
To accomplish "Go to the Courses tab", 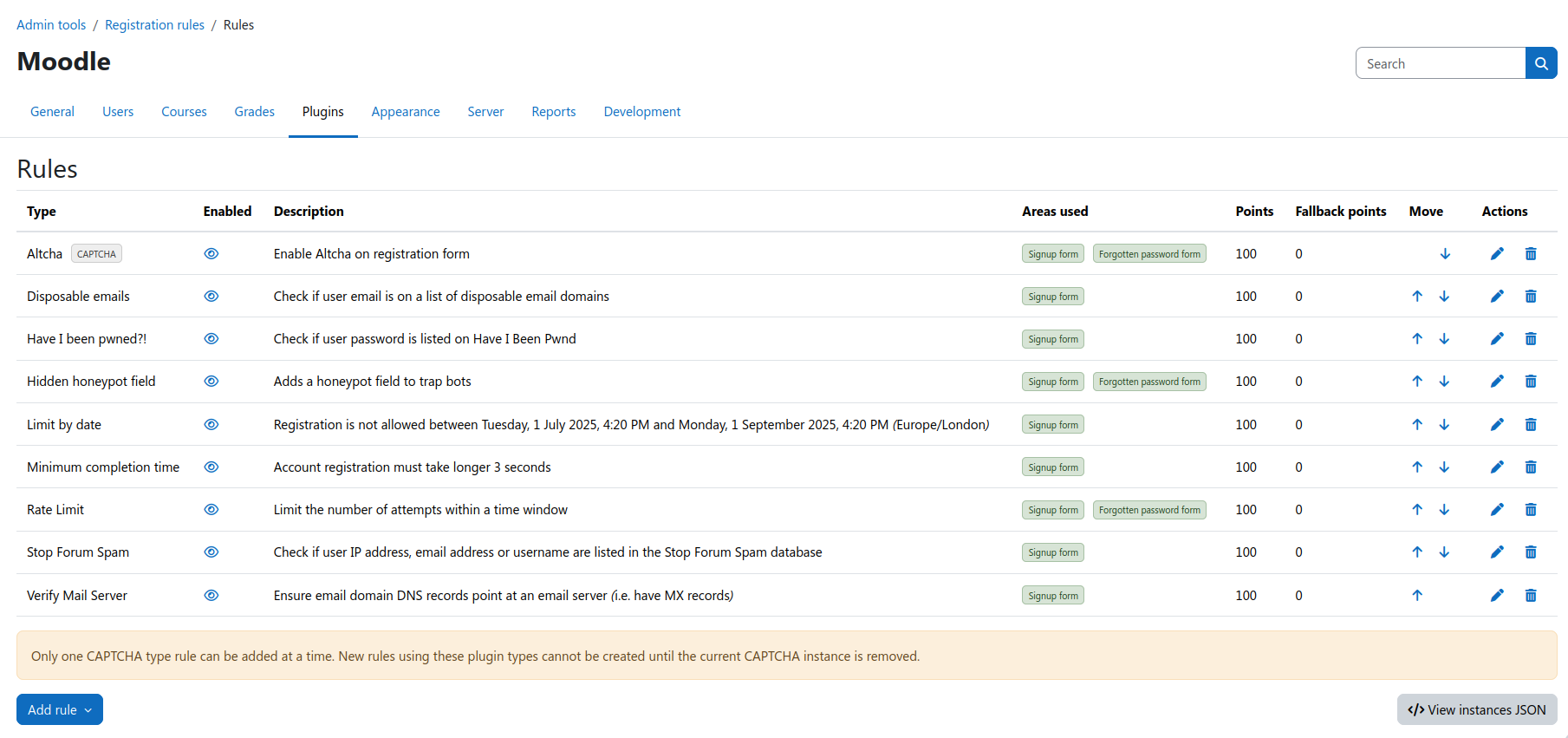I will pos(184,112).
